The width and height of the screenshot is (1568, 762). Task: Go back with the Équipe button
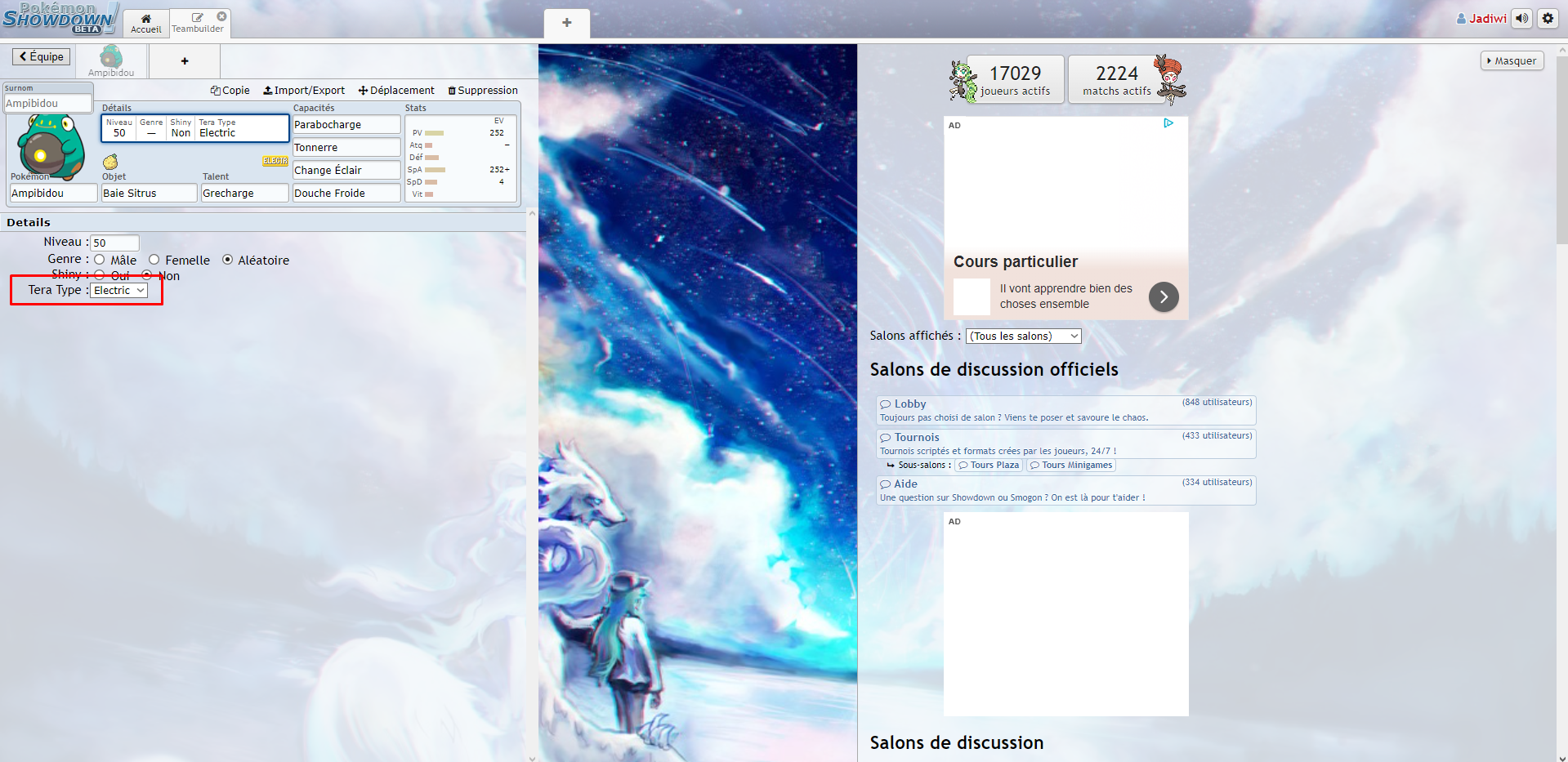coord(42,56)
